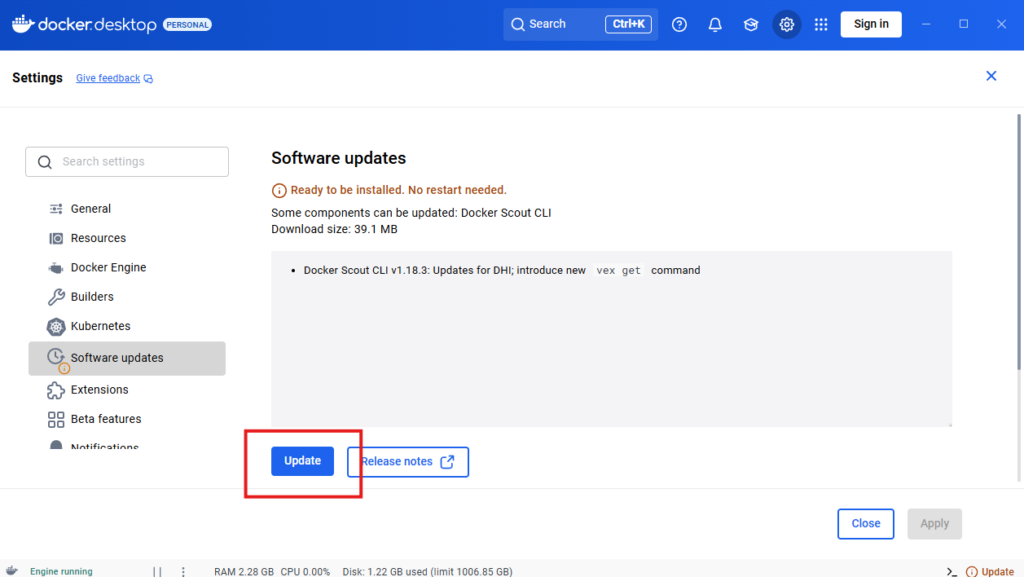Click the Software updates heading
Viewport: 1024px width, 577px height.
click(x=338, y=158)
